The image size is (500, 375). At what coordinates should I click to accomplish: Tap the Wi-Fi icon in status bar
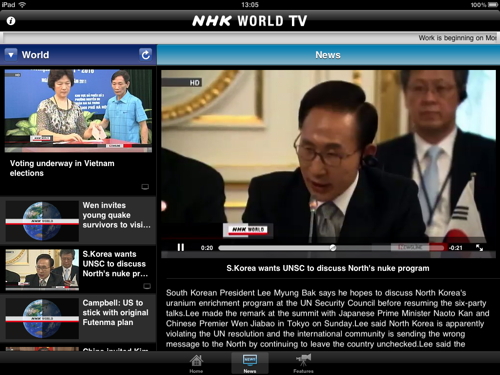click(22, 5)
